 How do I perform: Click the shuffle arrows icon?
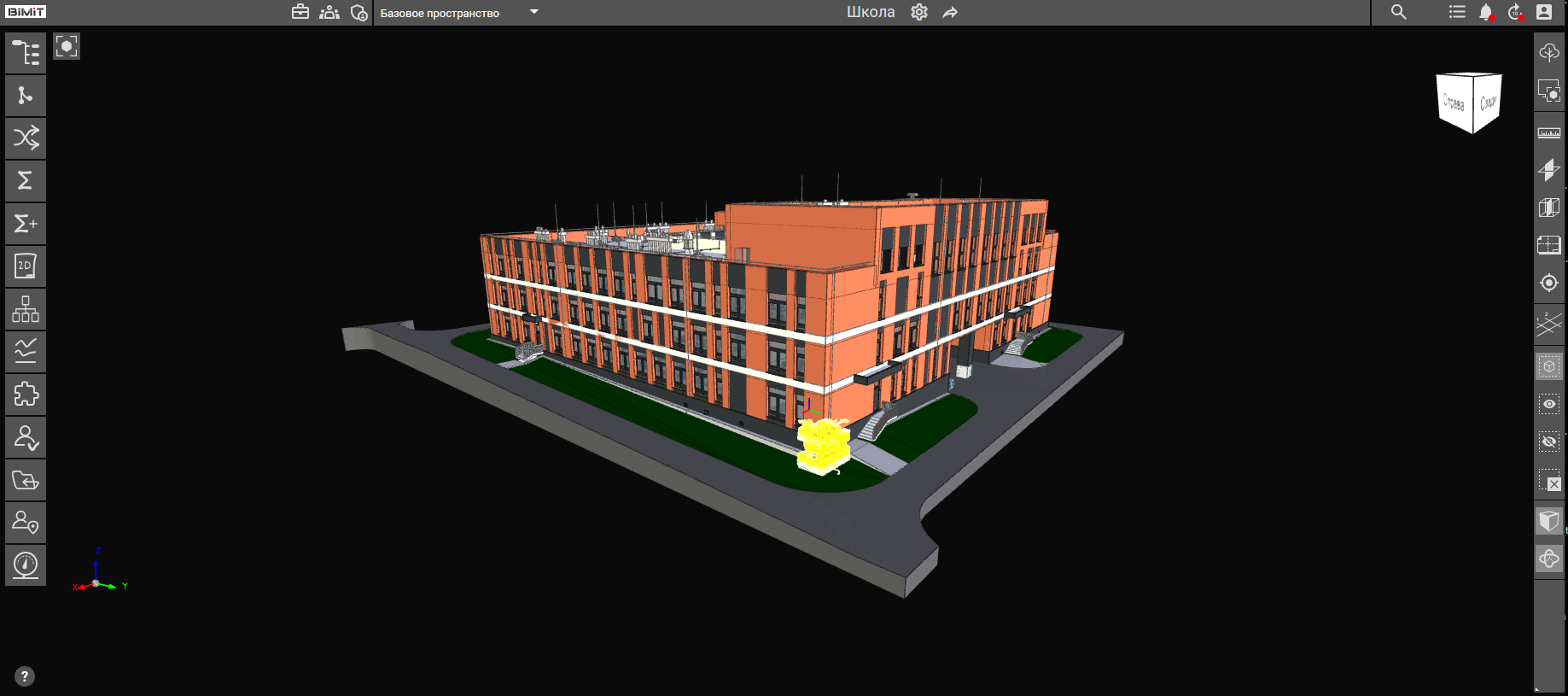click(x=26, y=138)
